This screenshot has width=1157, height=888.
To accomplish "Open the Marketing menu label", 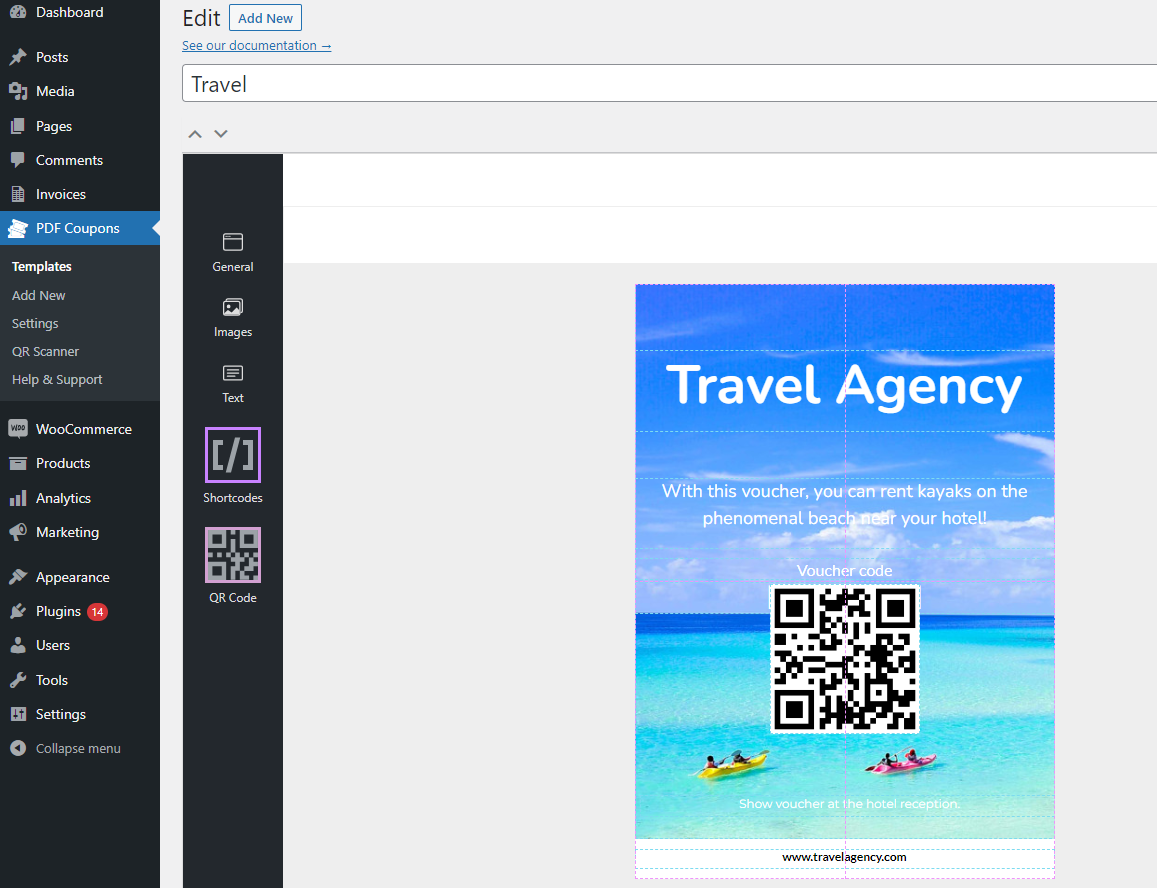I will [67, 532].
